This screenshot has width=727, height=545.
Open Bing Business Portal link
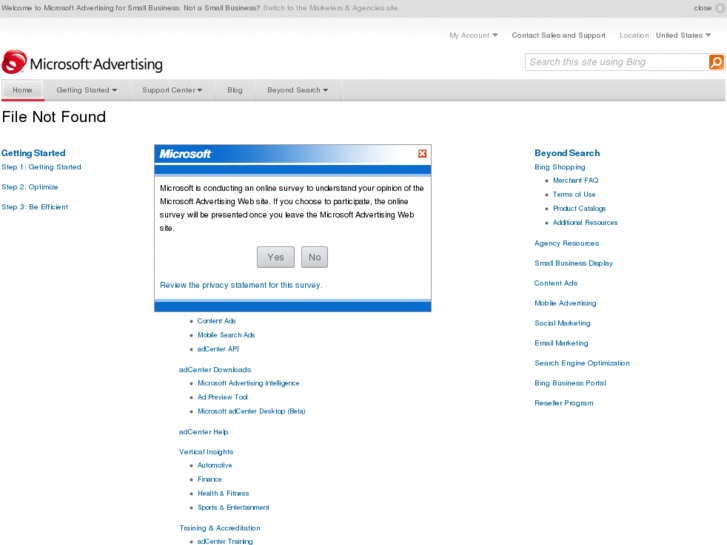570,383
